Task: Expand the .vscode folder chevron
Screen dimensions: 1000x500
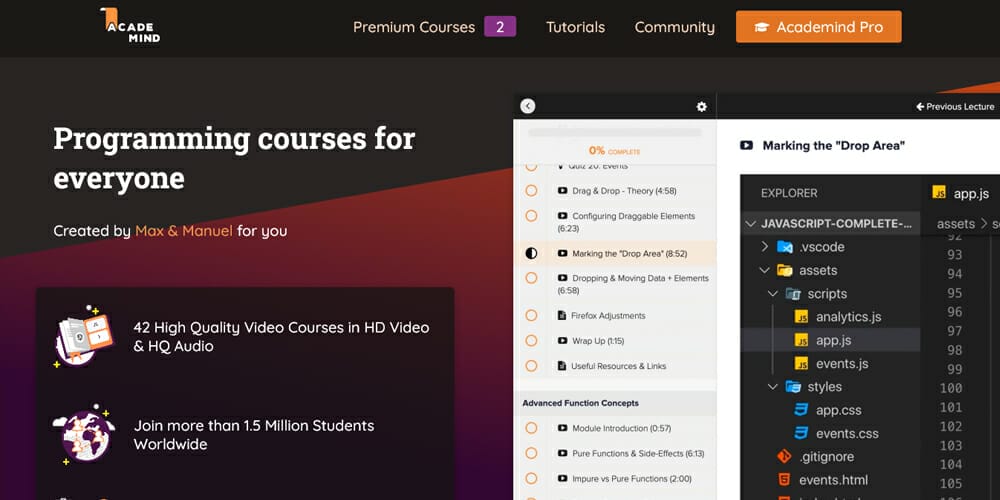Action: pos(765,247)
